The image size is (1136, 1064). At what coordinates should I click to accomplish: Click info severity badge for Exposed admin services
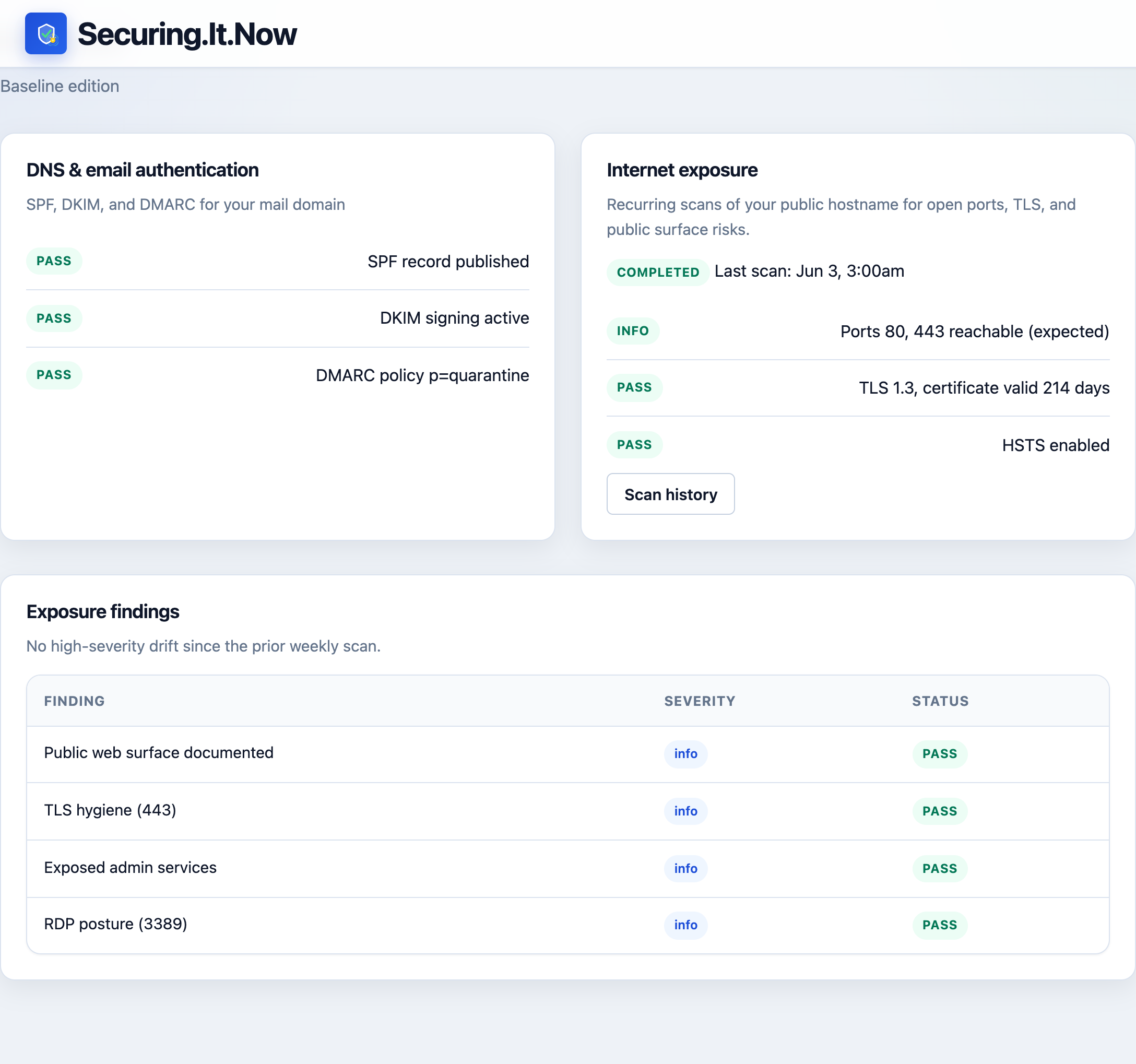click(685, 869)
